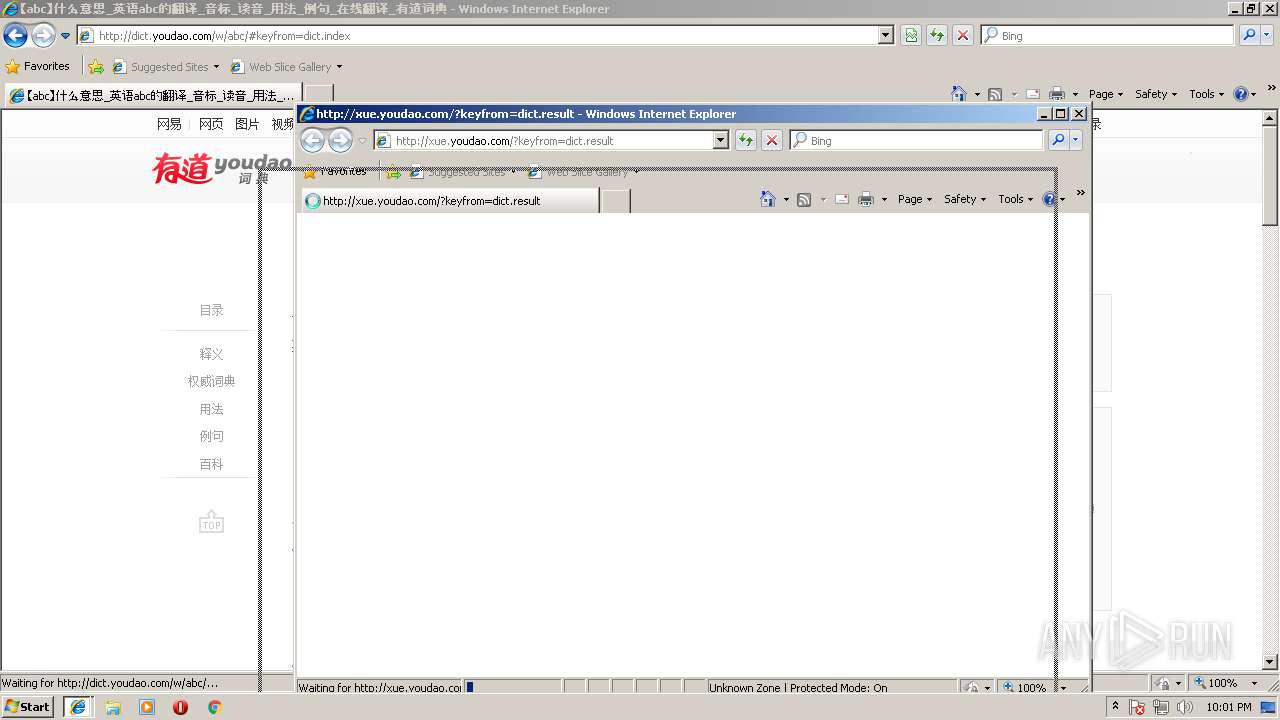Click the 网页 link on Youdao page
The width and height of the screenshot is (1280, 720).
(211, 124)
